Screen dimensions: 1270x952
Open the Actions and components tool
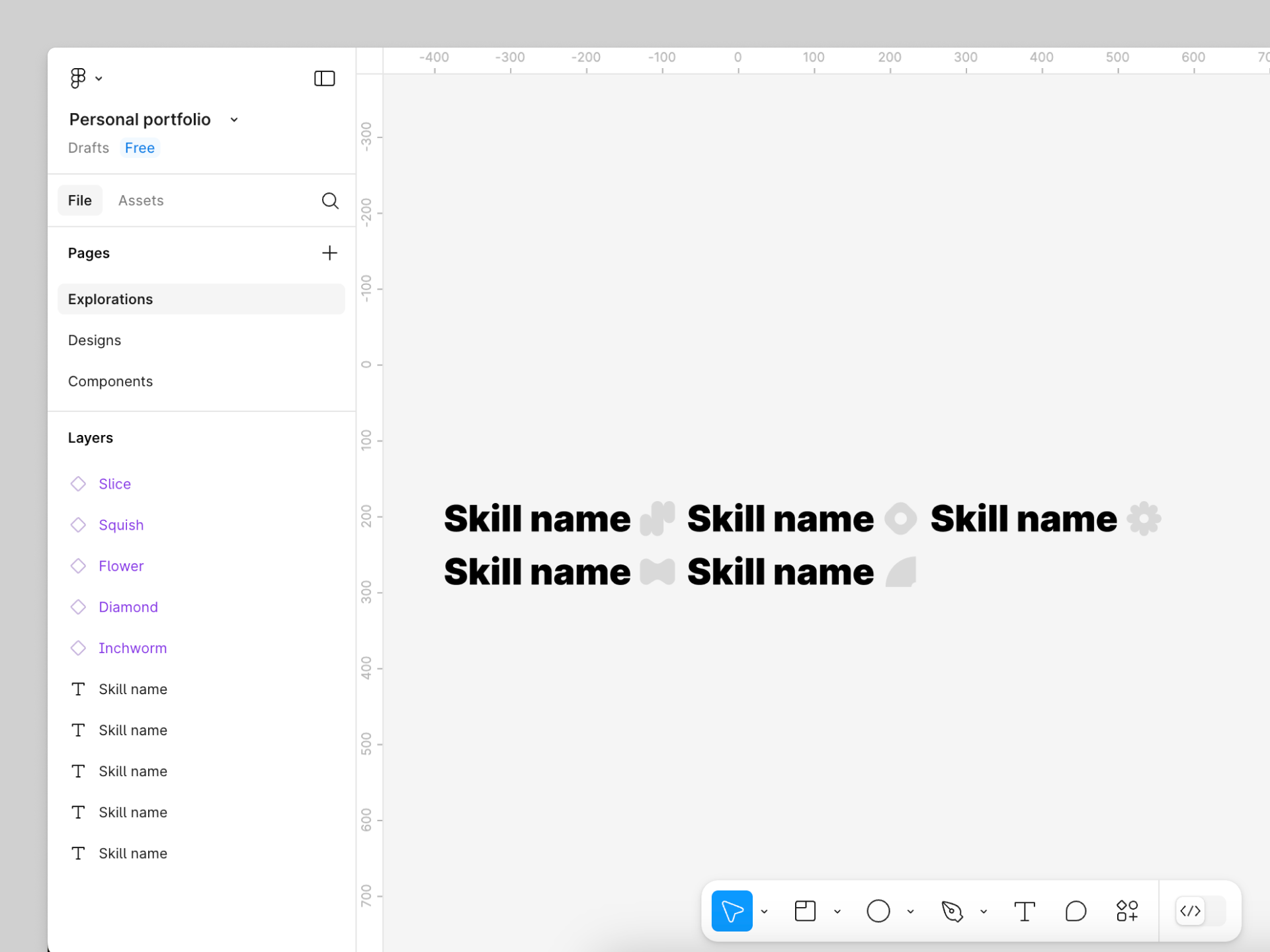[x=1127, y=911]
